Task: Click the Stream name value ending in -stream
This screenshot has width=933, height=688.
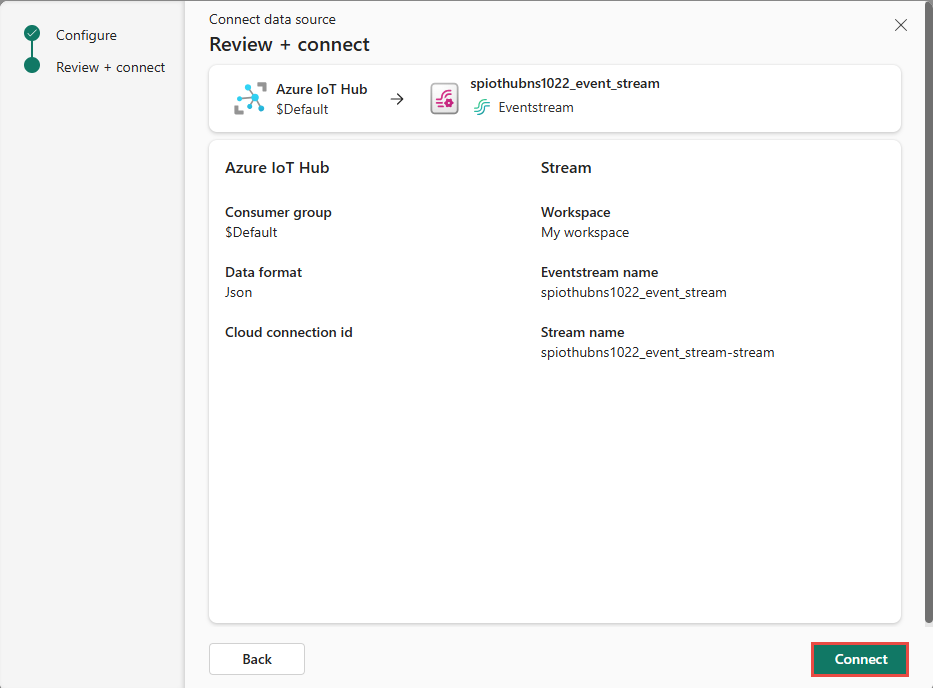Action: pos(657,352)
